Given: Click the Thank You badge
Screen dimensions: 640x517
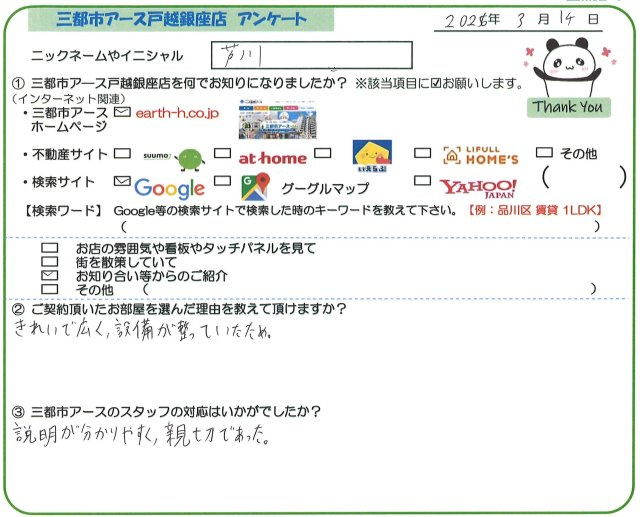Looking at the screenshot, I should 568,107.
